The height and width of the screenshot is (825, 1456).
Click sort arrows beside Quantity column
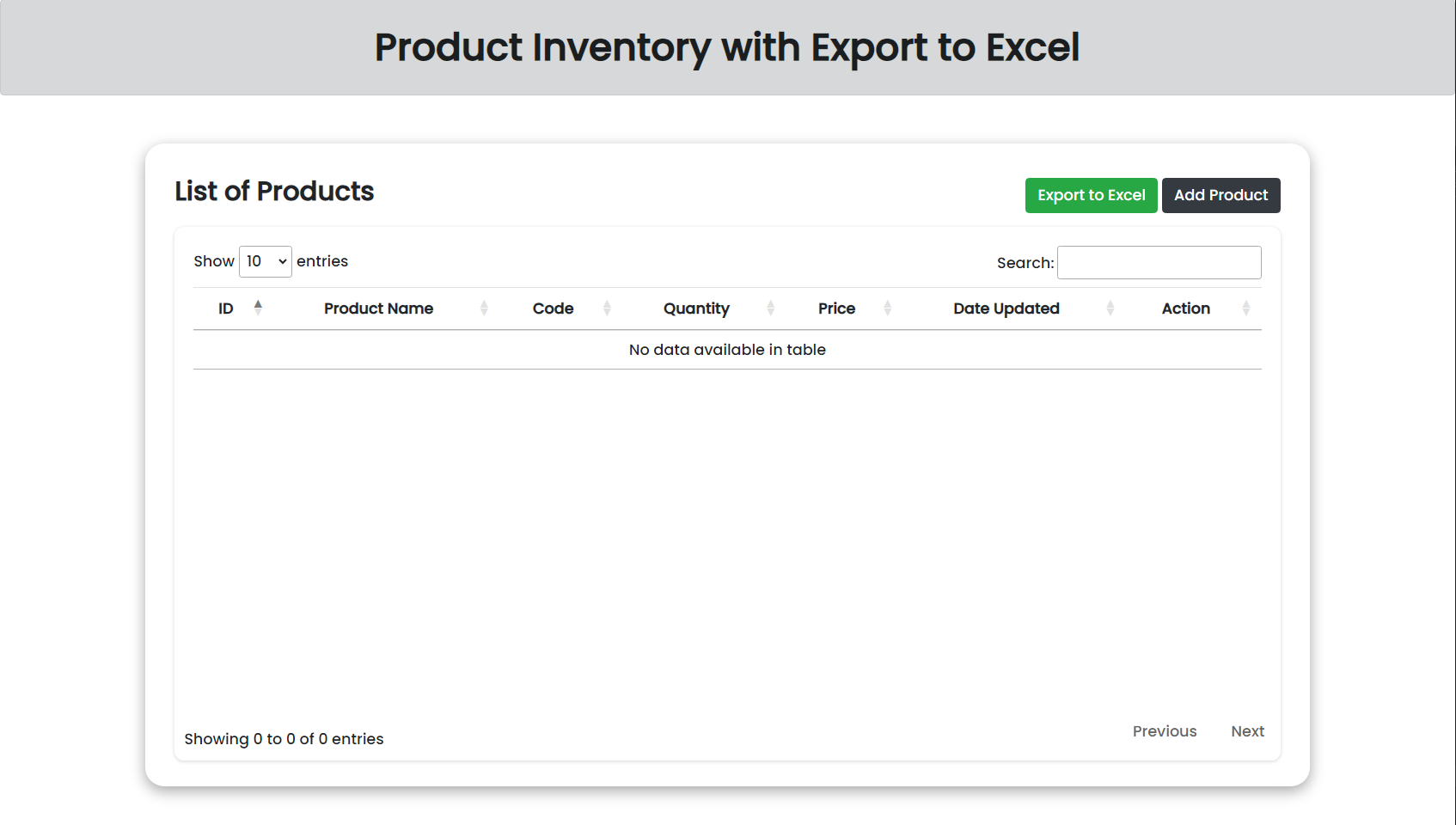[770, 308]
